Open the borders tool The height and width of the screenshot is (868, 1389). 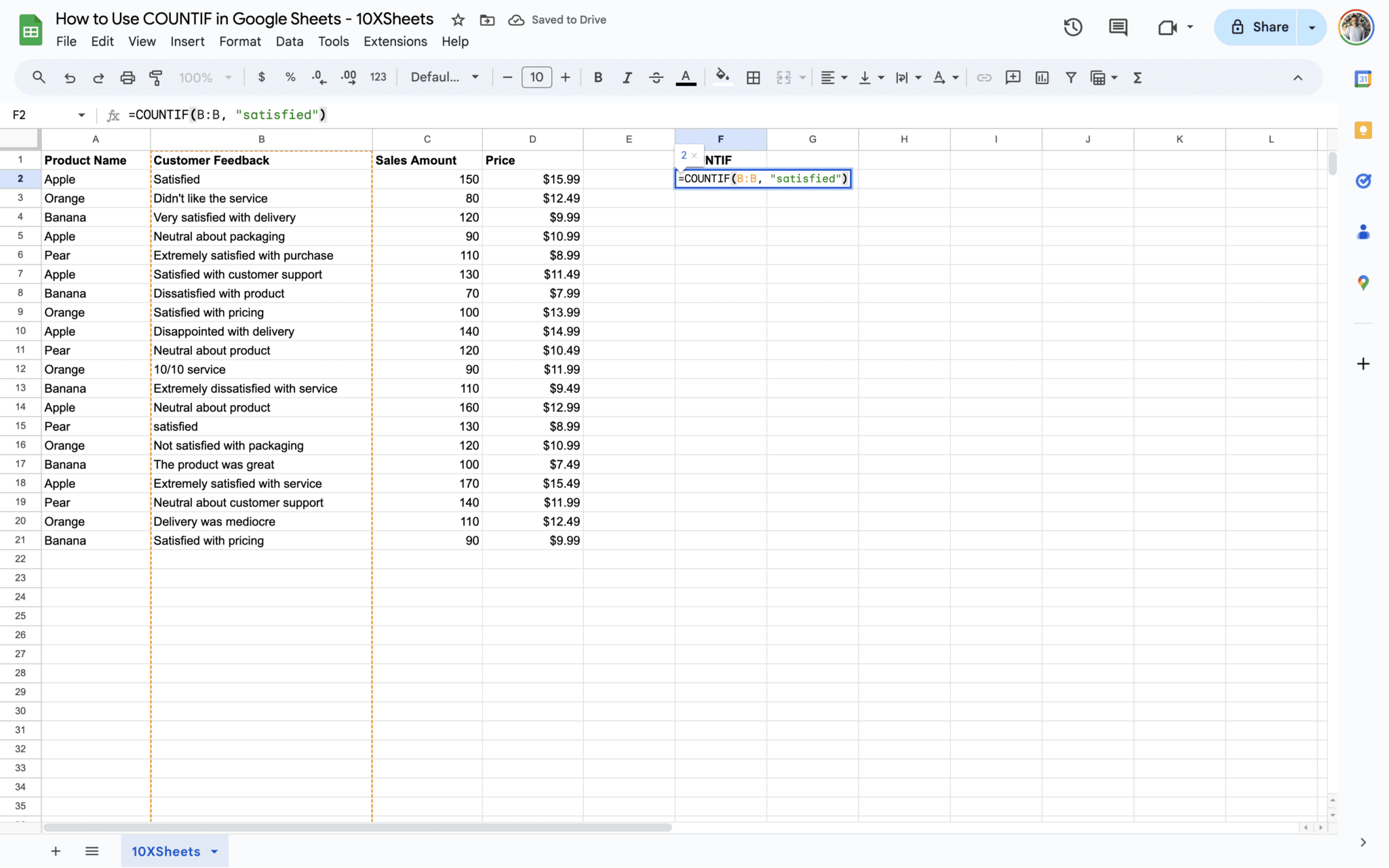point(753,77)
